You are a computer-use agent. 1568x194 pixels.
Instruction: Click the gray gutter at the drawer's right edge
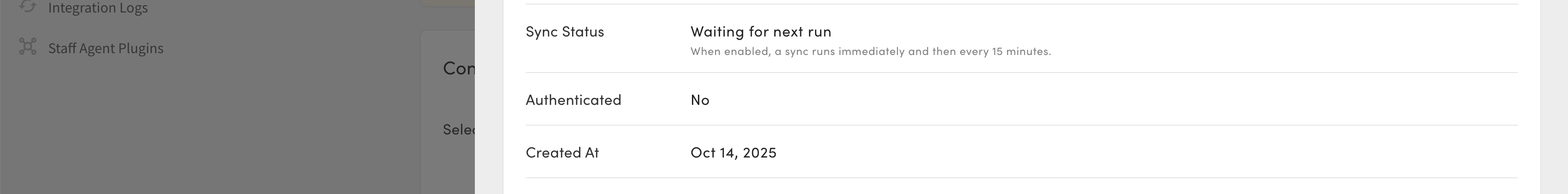(1553, 97)
